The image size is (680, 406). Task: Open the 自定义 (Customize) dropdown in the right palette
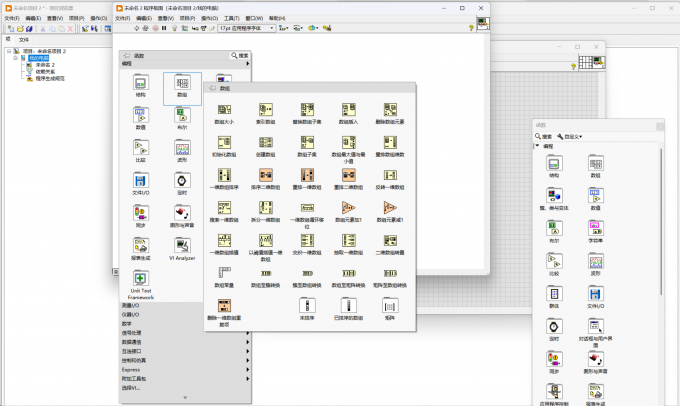[x=569, y=137]
